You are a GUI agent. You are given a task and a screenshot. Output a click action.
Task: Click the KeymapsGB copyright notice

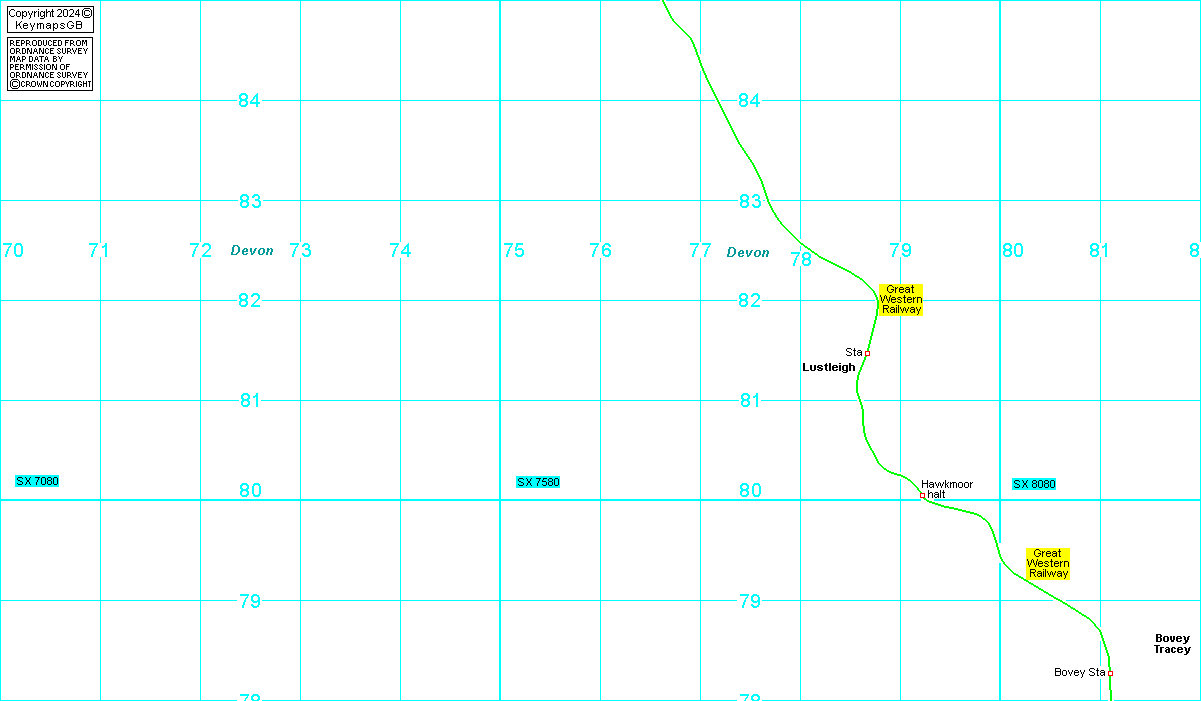point(49,19)
